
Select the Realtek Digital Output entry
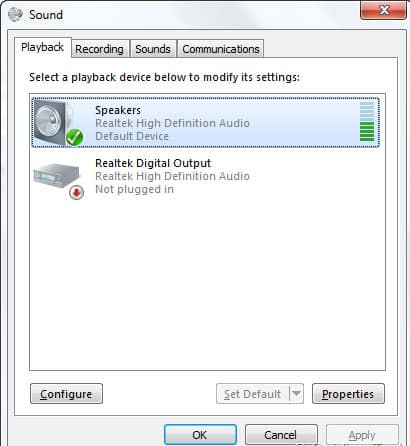[x=206, y=176]
